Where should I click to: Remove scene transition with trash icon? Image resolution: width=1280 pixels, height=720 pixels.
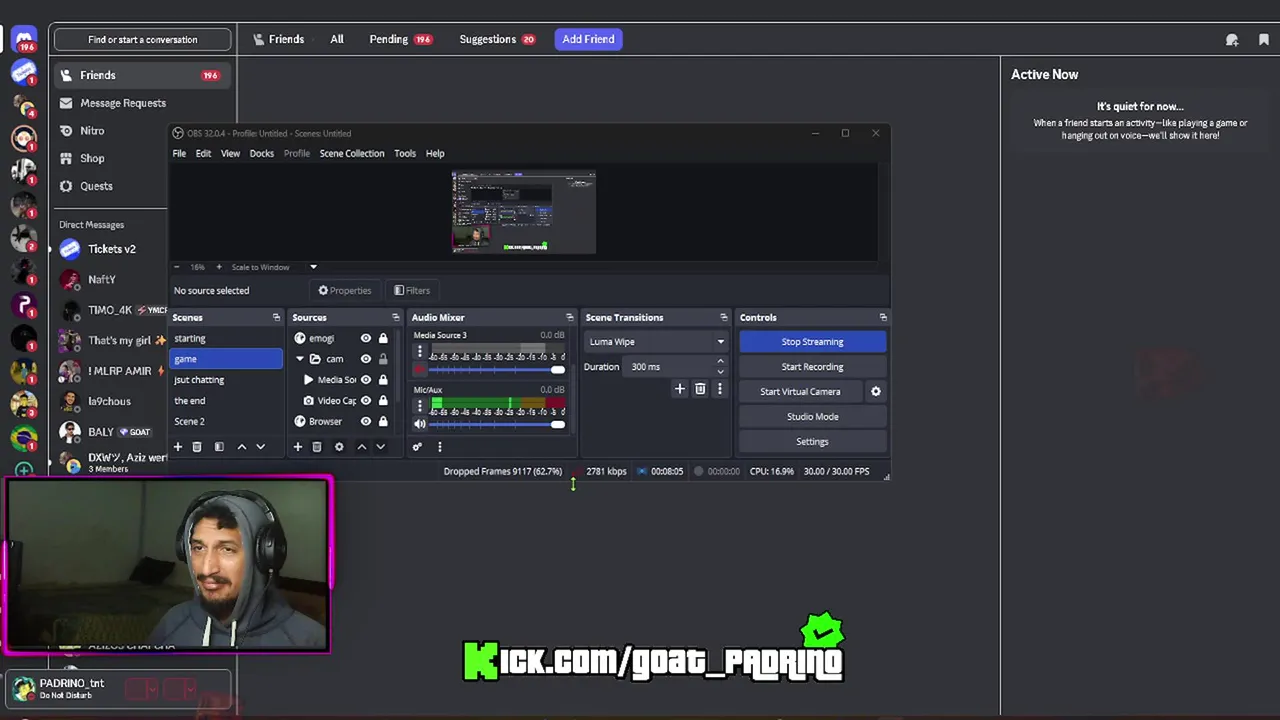(x=700, y=389)
